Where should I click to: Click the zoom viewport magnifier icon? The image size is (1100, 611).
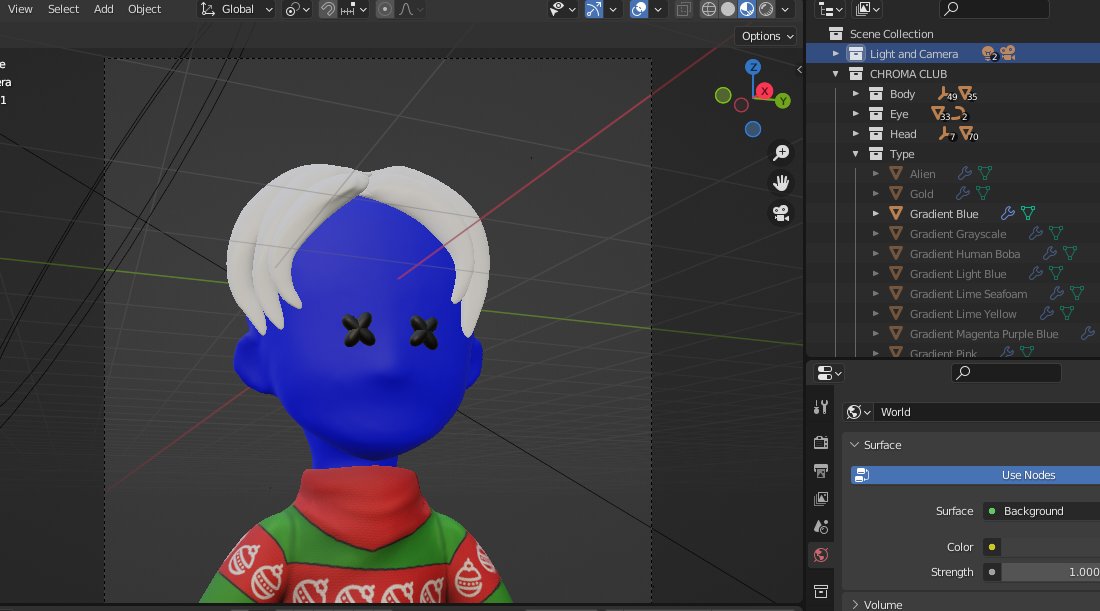pos(781,152)
